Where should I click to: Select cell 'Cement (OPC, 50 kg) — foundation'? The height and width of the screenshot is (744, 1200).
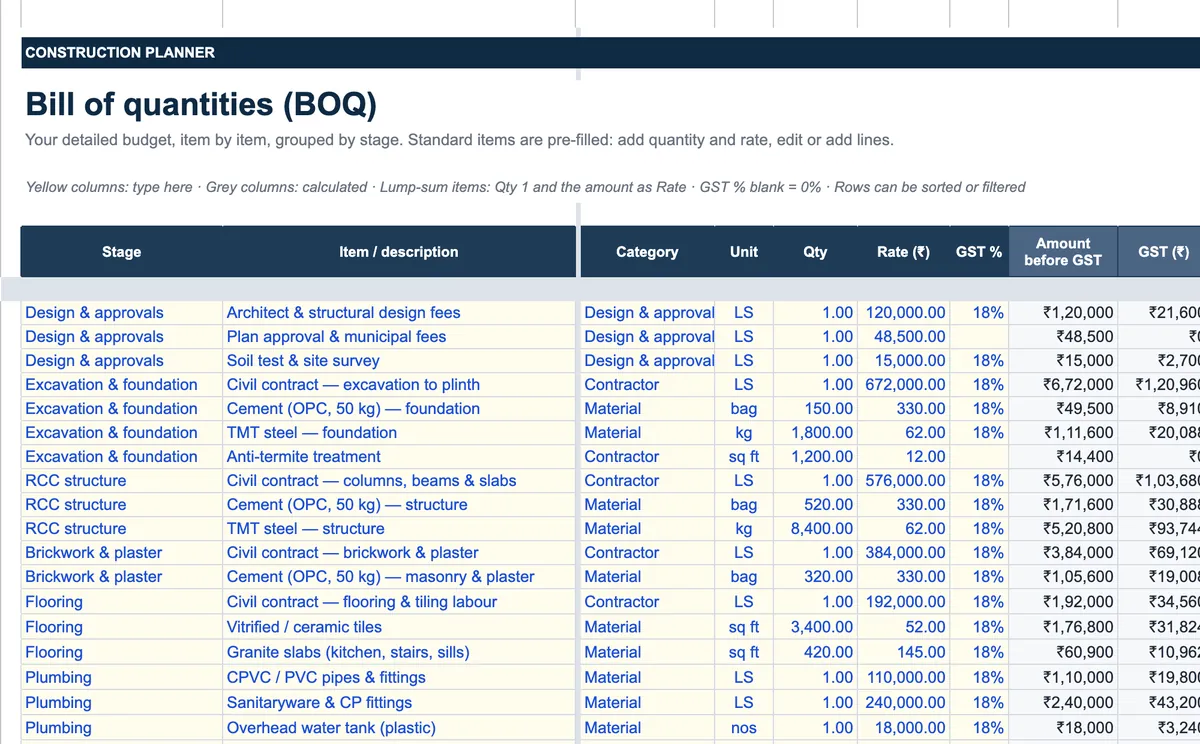(x=399, y=409)
